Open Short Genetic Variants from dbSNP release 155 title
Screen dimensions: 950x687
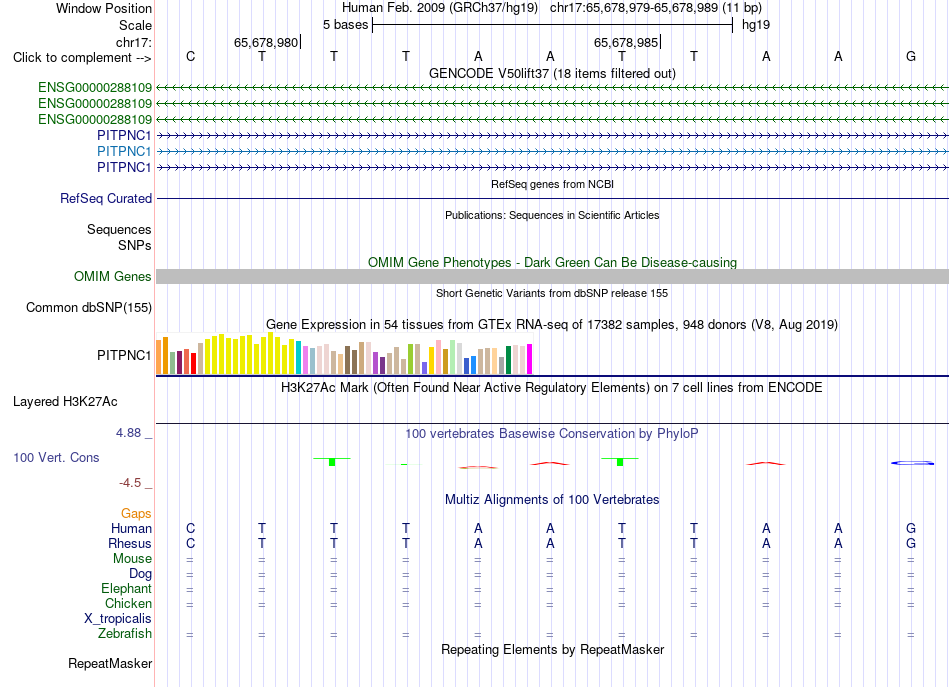click(x=552, y=293)
